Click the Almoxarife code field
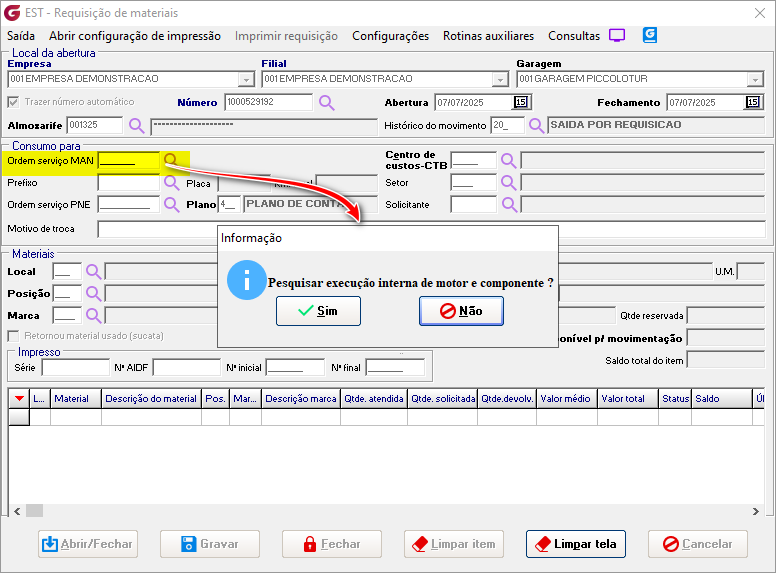Viewport: 776px width, 573px height. click(x=95, y=125)
